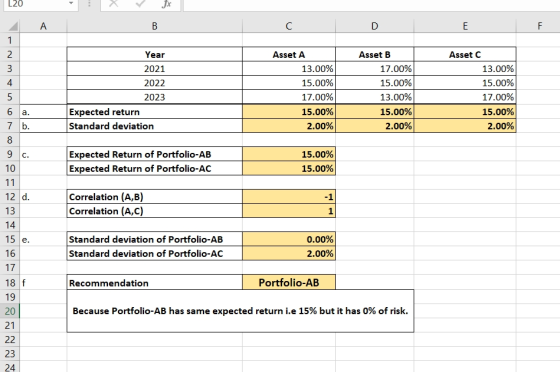Click 'Expected Return of Portfolio-AB' label

click(154, 154)
